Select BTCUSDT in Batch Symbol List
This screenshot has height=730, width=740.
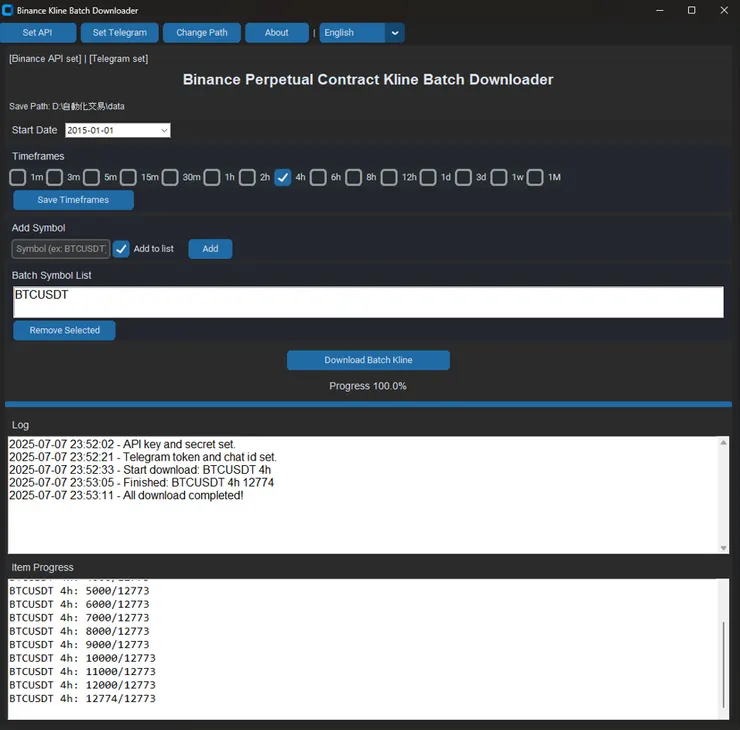click(42, 295)
